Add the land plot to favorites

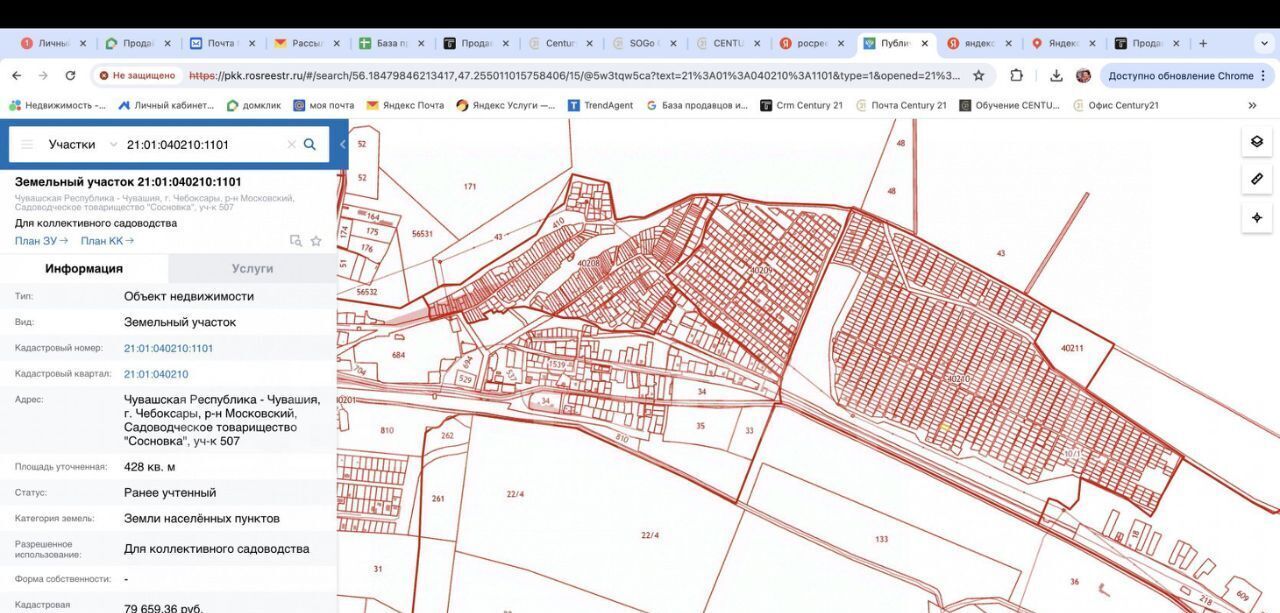pos(316,241)
